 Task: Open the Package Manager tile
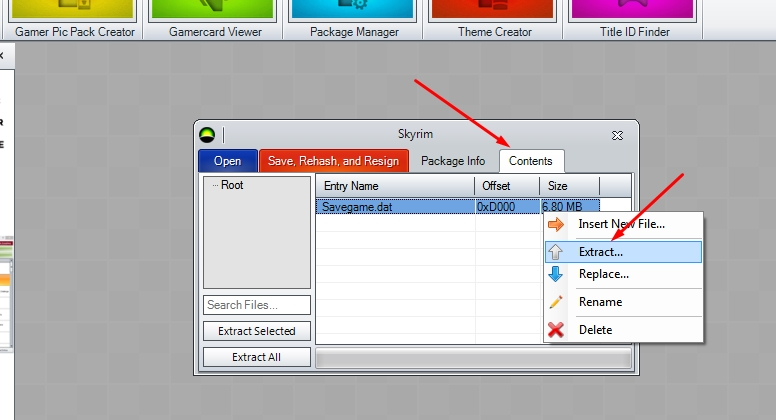point(353,19)
